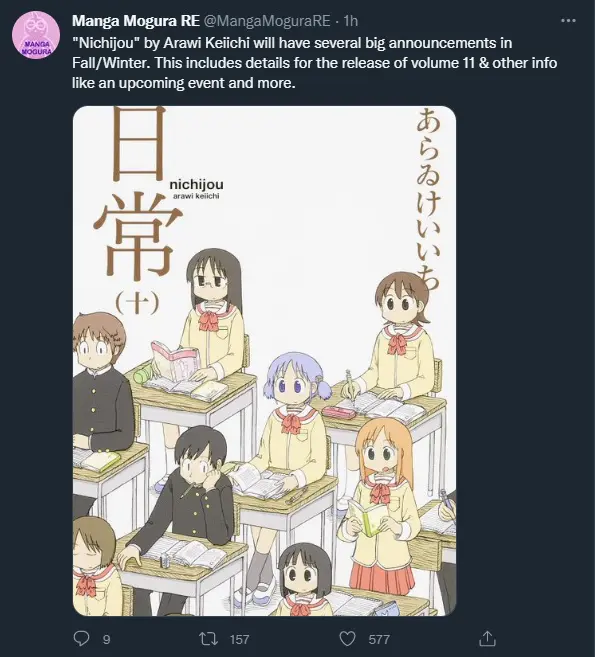
Task: Click the Manga Mogura RE display name
Action: (x=136, y=21)
